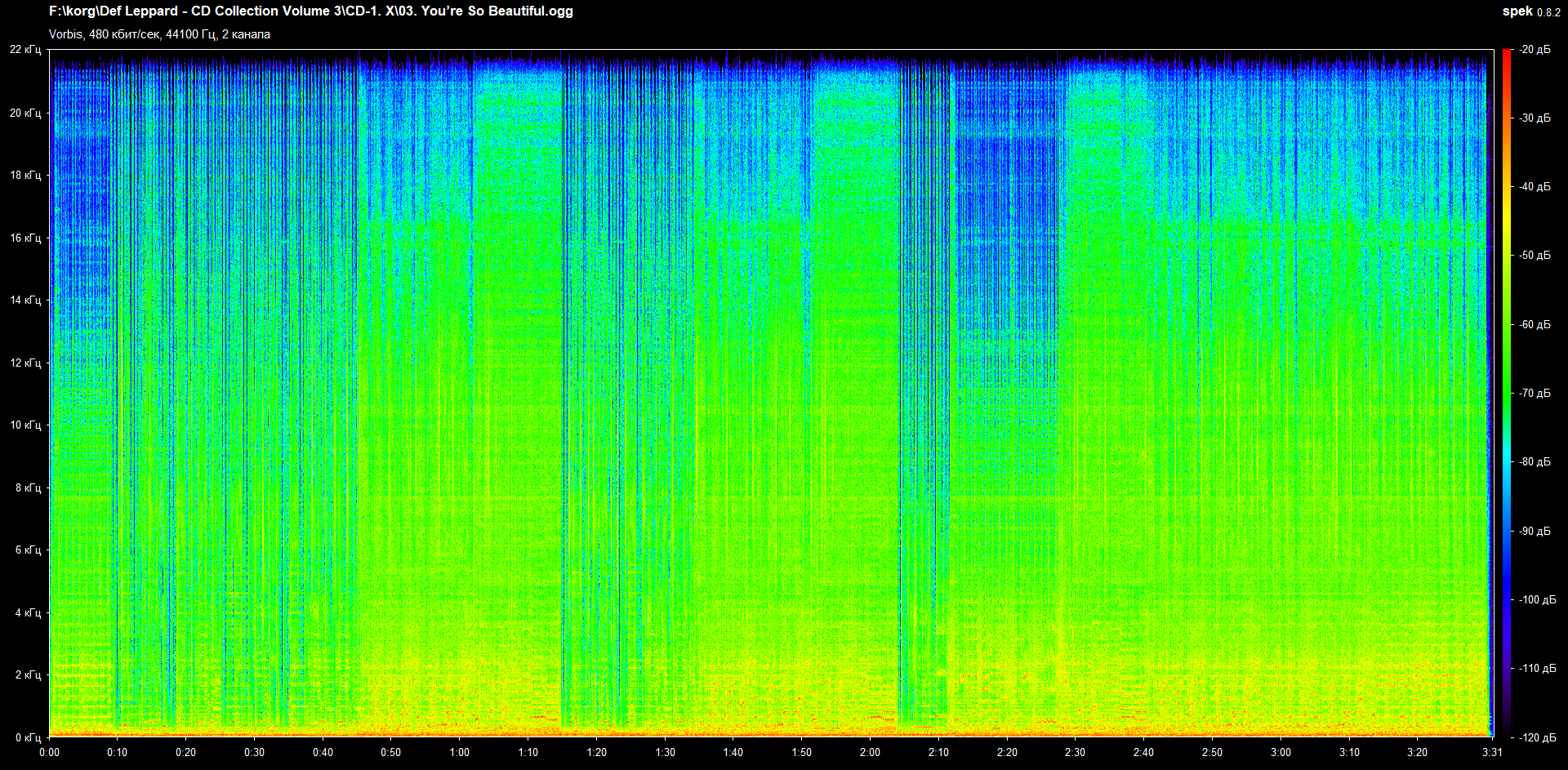Image resolution: width=1568 pixels, height=770 pixels.
Task: Click the 0 kHz frequency axis label
Action: tap(28, 737)
